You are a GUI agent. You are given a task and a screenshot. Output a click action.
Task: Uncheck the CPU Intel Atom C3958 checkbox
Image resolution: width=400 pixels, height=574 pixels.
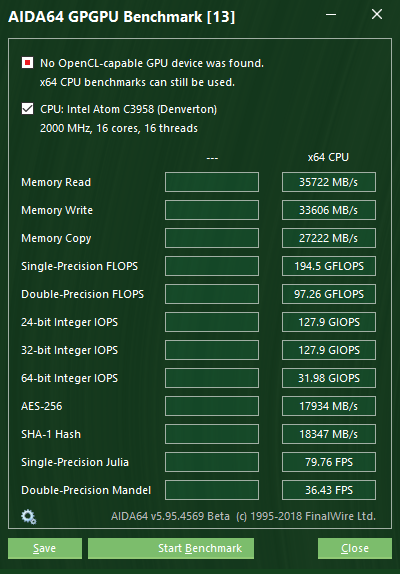click(x=27, y=109)
